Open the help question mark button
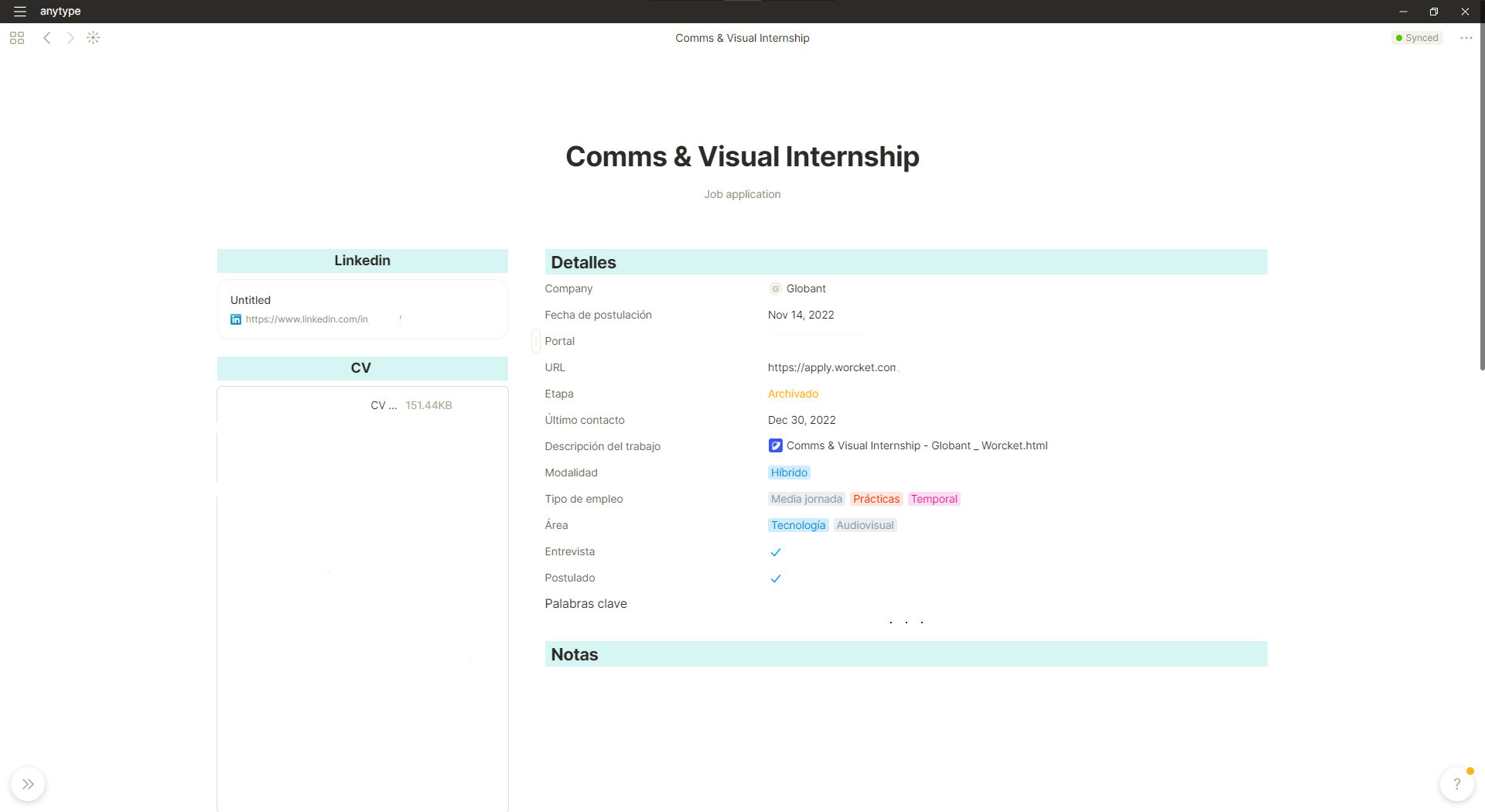The height and width of the screenshot is (812, 1485). (1456, 784)
